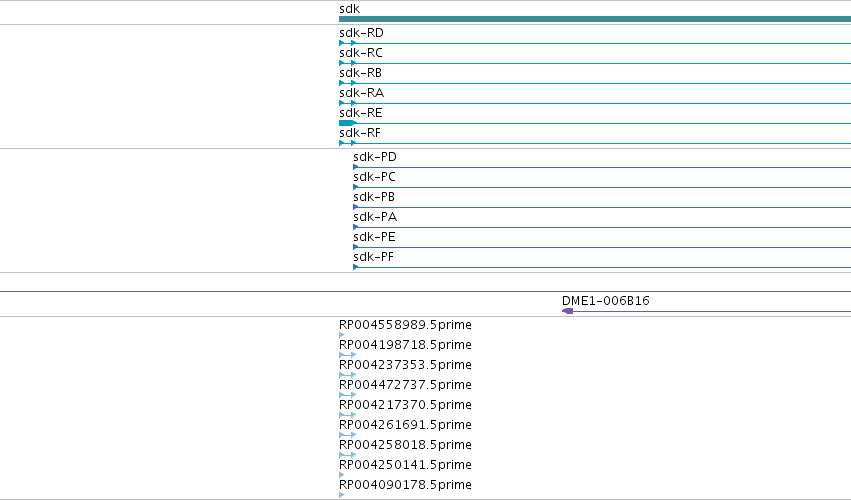Click the sdk-RC exon arrow glyph
Screen dimensions: 851x500
(348, 63)
